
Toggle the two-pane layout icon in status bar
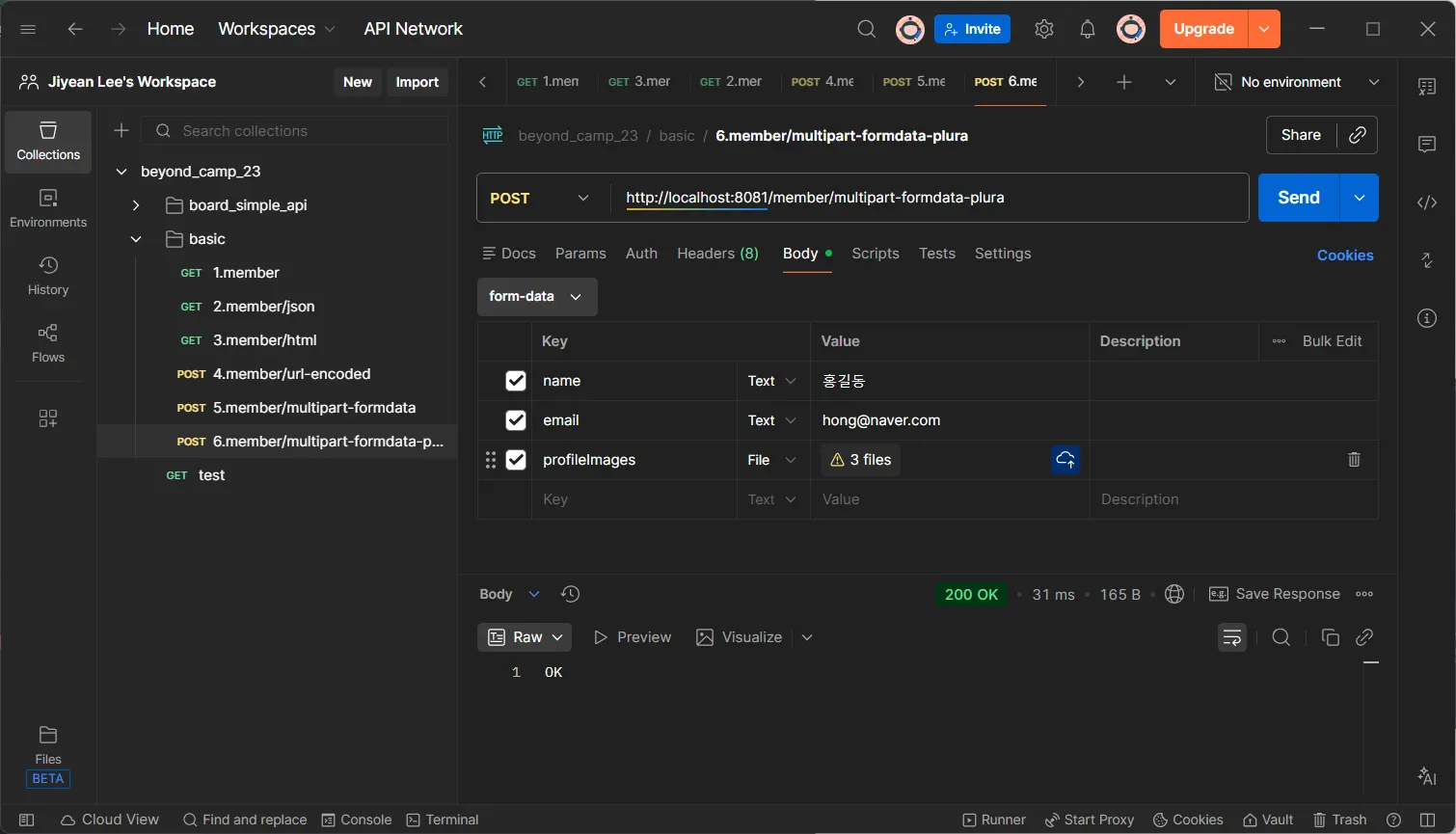pos(1428,820)
